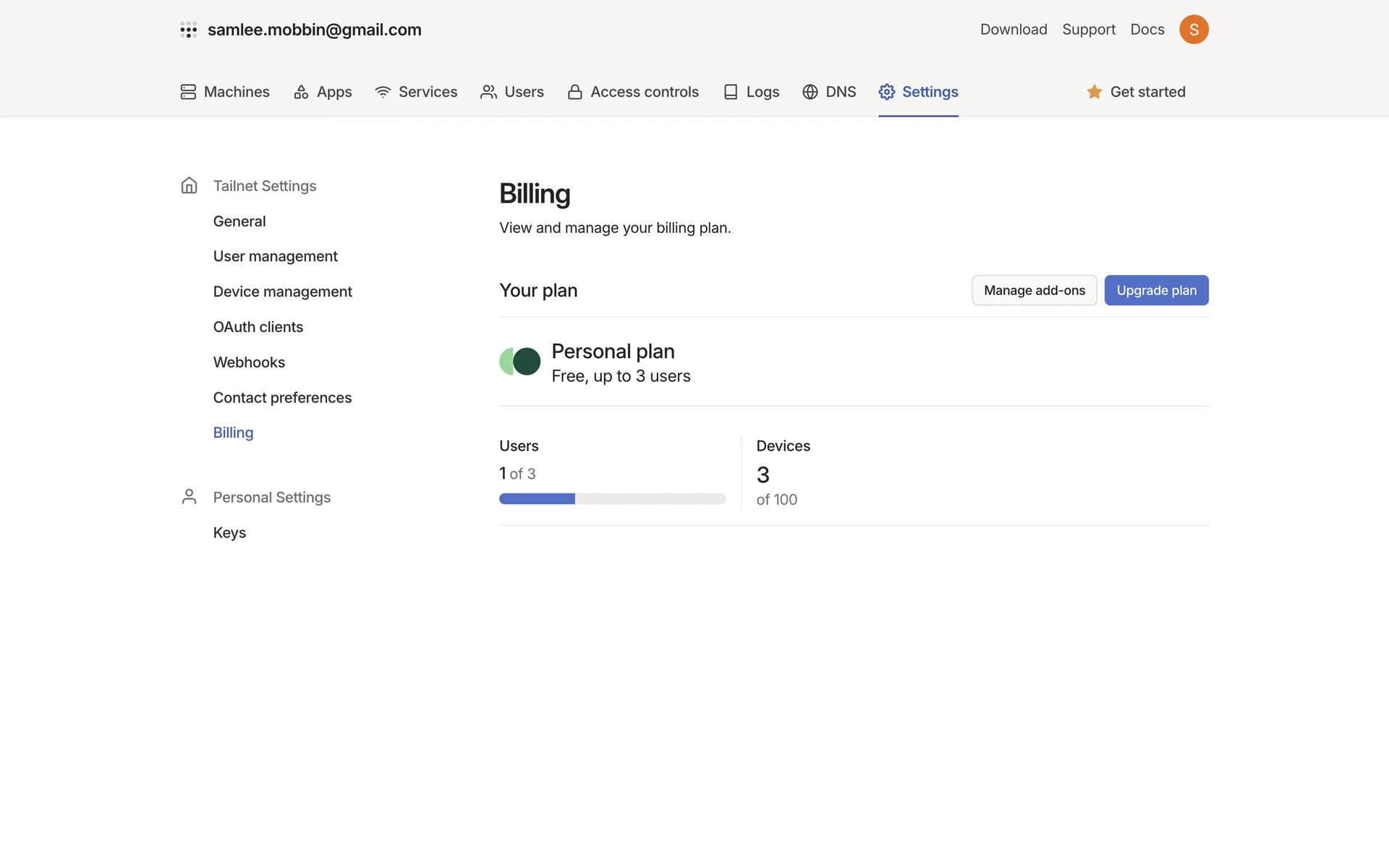Select Device management in sidebar
1389x868 pixels.
pos(282,292)
